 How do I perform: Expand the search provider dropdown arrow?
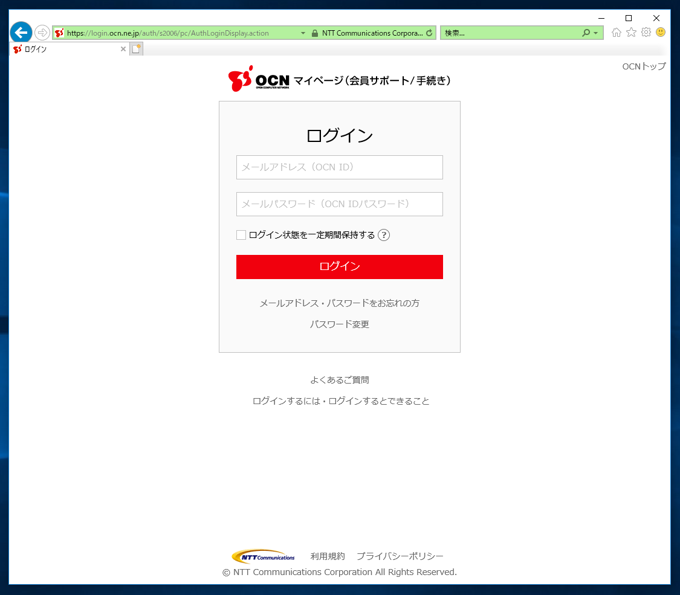coord(596,33)
